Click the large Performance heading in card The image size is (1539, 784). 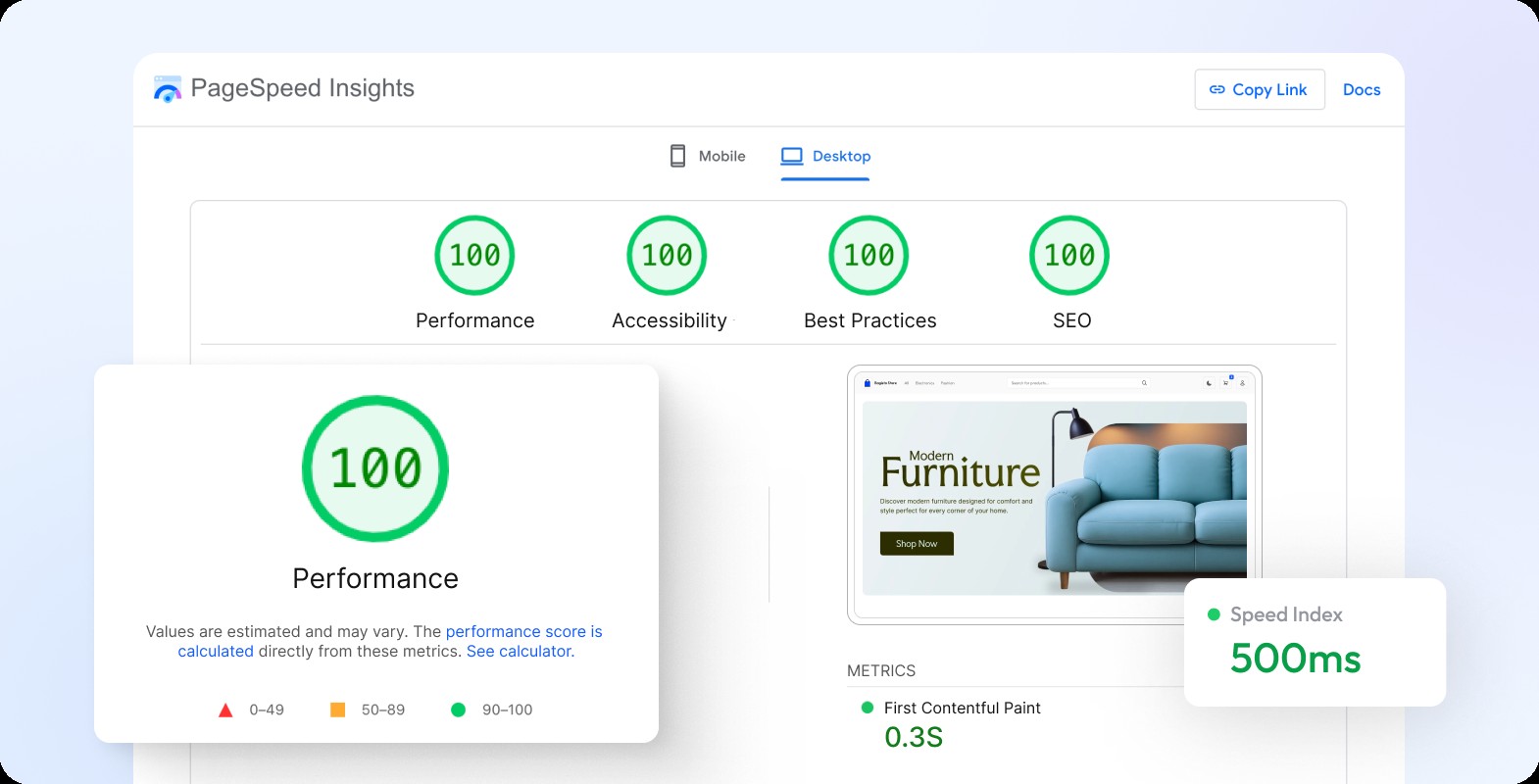tap(375, 578)
